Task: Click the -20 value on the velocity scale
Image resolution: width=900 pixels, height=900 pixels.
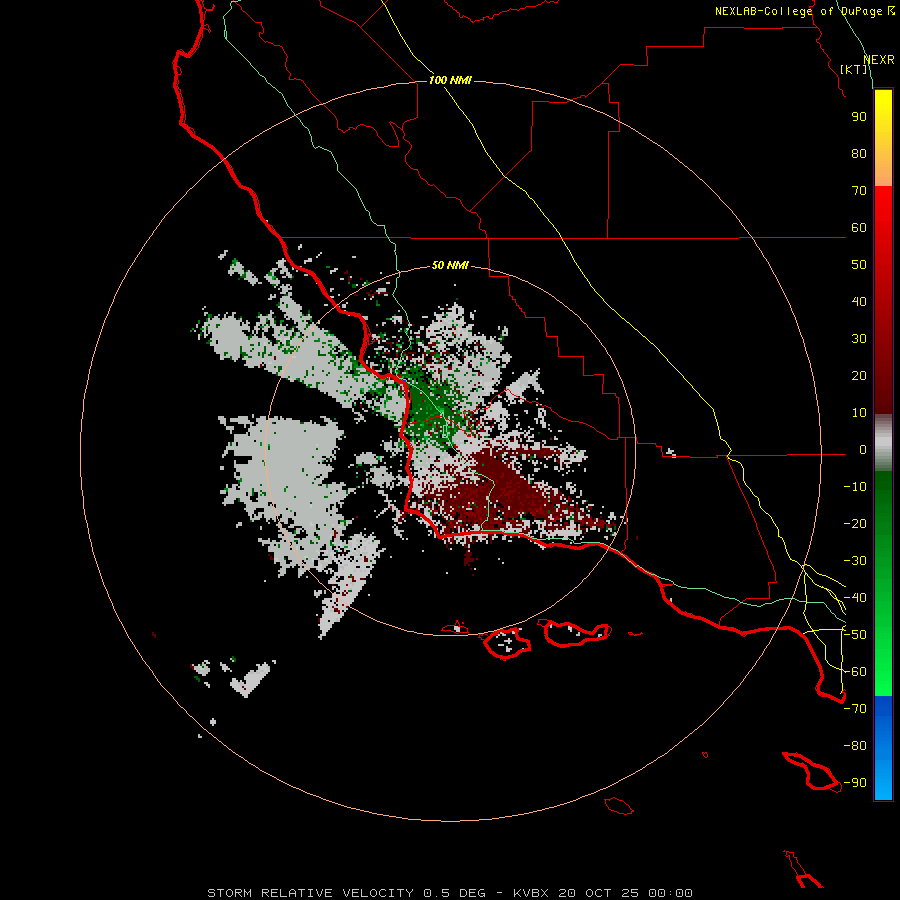Action: click(855, 524)
